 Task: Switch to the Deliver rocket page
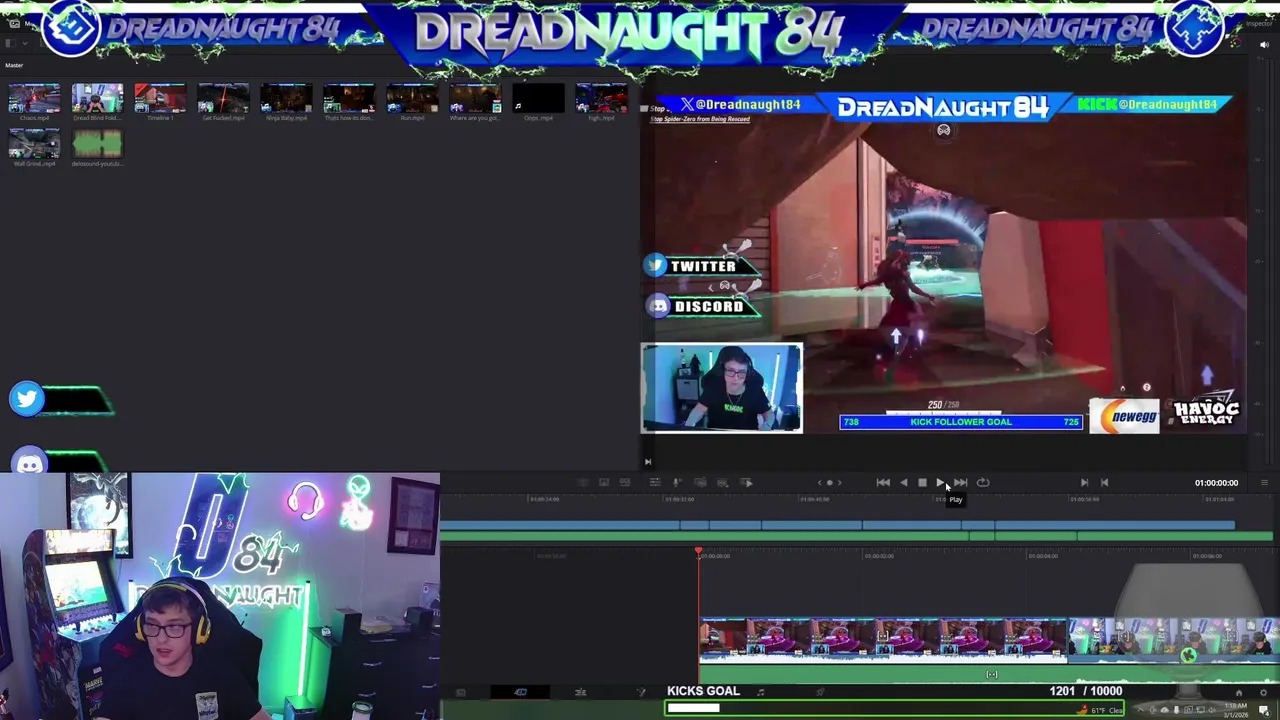[x=820, y=691]
